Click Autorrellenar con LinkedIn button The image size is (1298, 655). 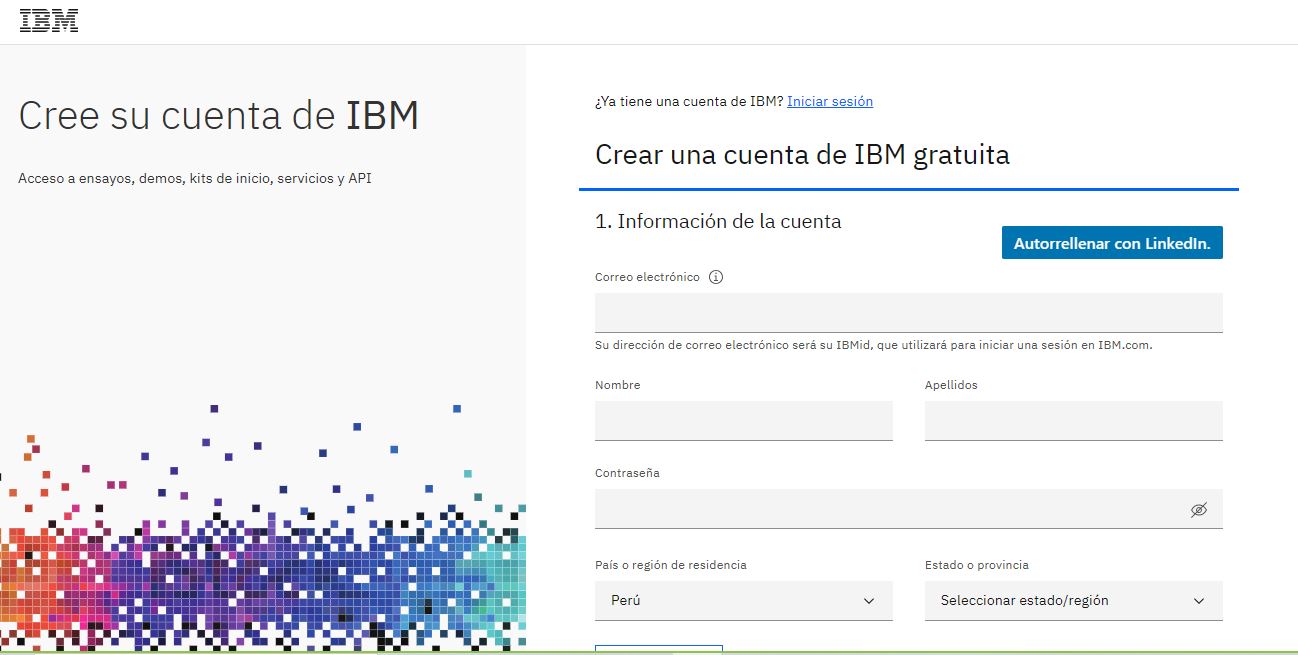pyautogui.click(x=1112, y=243)
